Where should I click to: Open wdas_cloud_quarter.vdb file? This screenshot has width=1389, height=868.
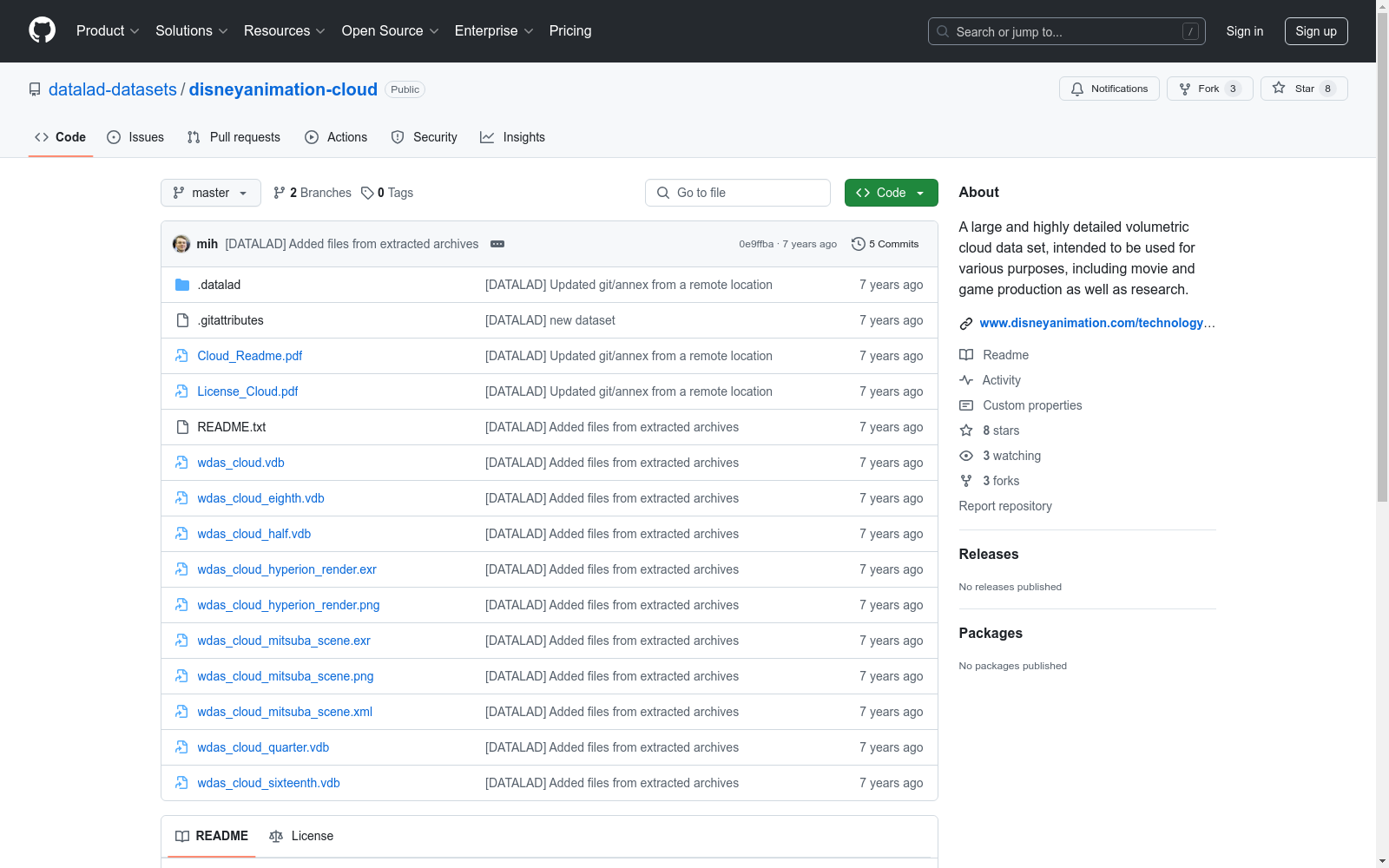click(x=263, y=747)
